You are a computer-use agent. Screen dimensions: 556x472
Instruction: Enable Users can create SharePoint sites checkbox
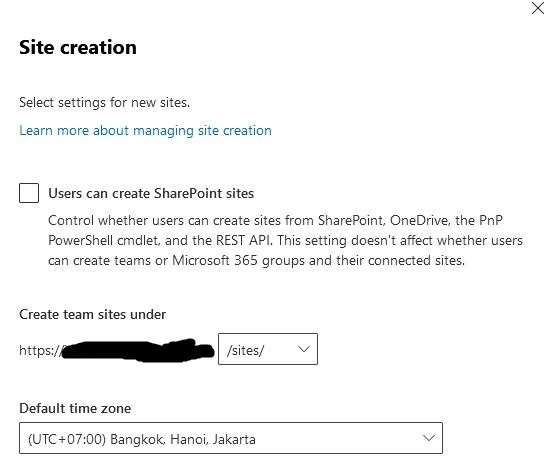pos(29,193)
